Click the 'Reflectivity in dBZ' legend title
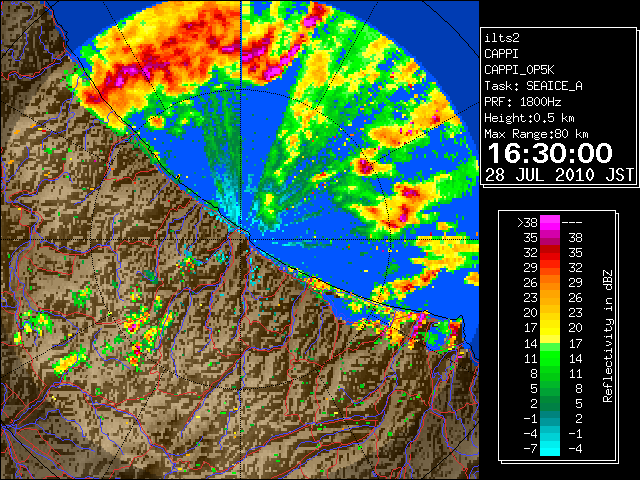Viewport: 640px width, 480px height. pyautogui.click(x=608, y=336)
